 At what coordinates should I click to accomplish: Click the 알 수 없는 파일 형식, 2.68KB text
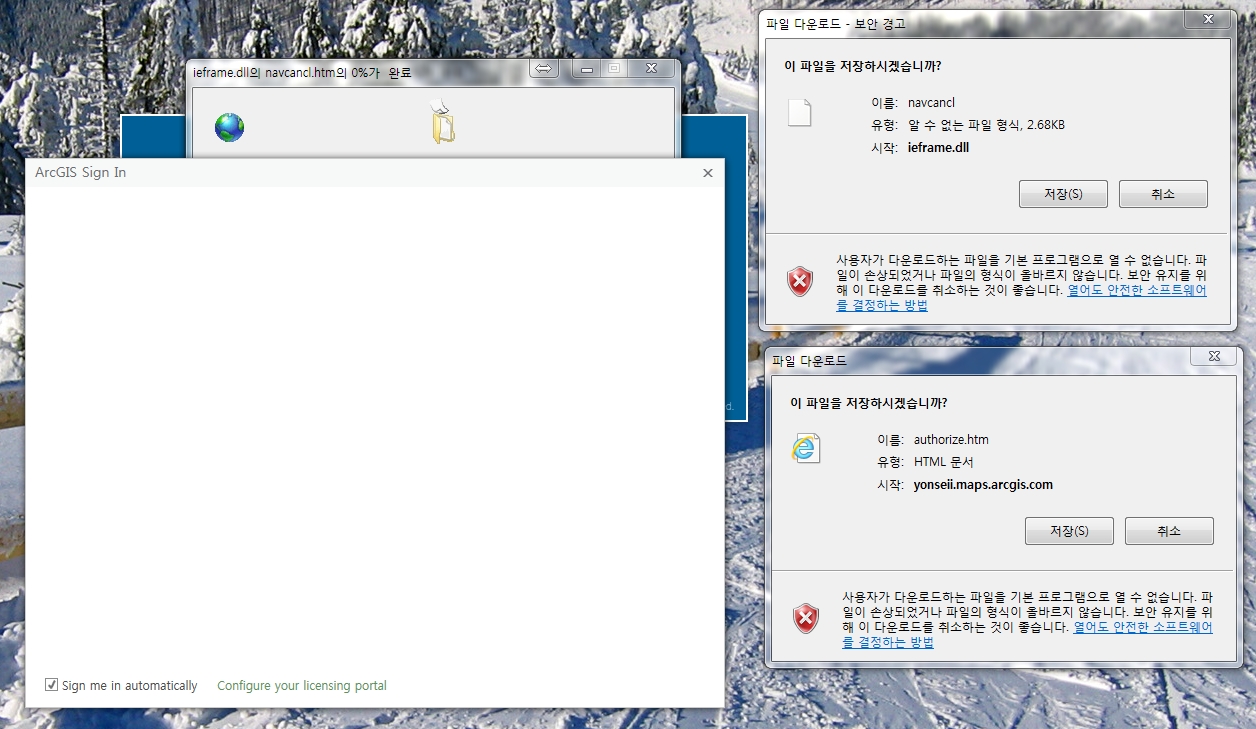pyautogui.click(x=986, y=125)
